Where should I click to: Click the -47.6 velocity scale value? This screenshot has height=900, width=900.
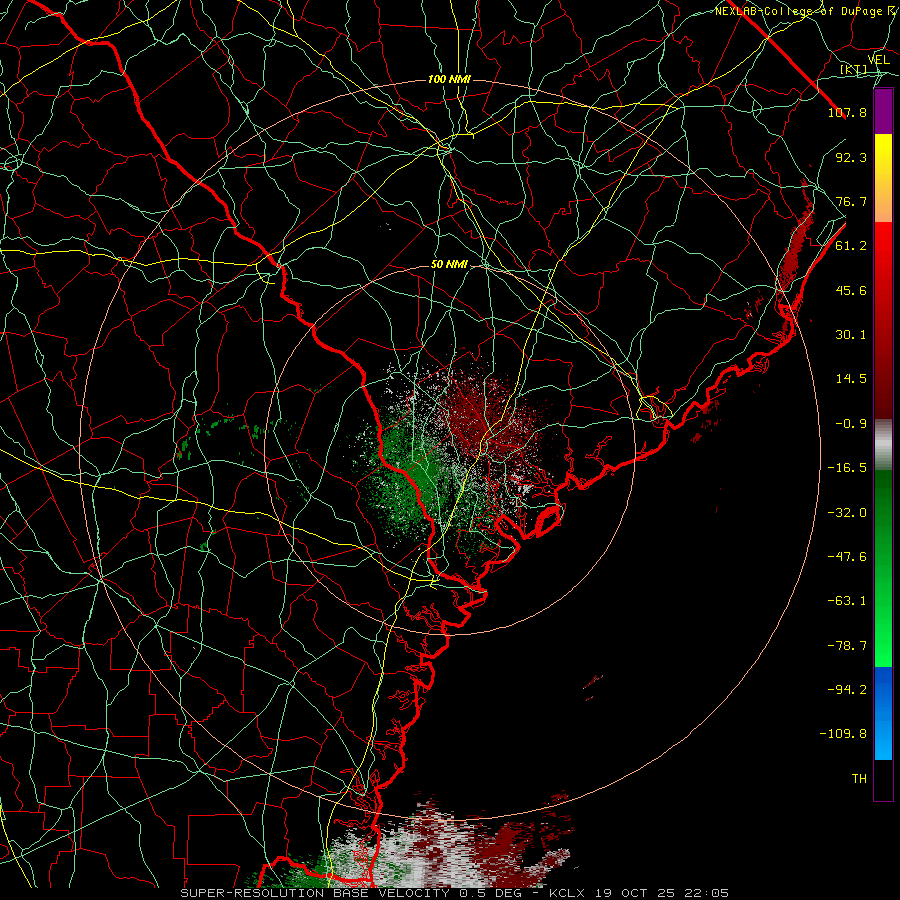pos(847,557)
